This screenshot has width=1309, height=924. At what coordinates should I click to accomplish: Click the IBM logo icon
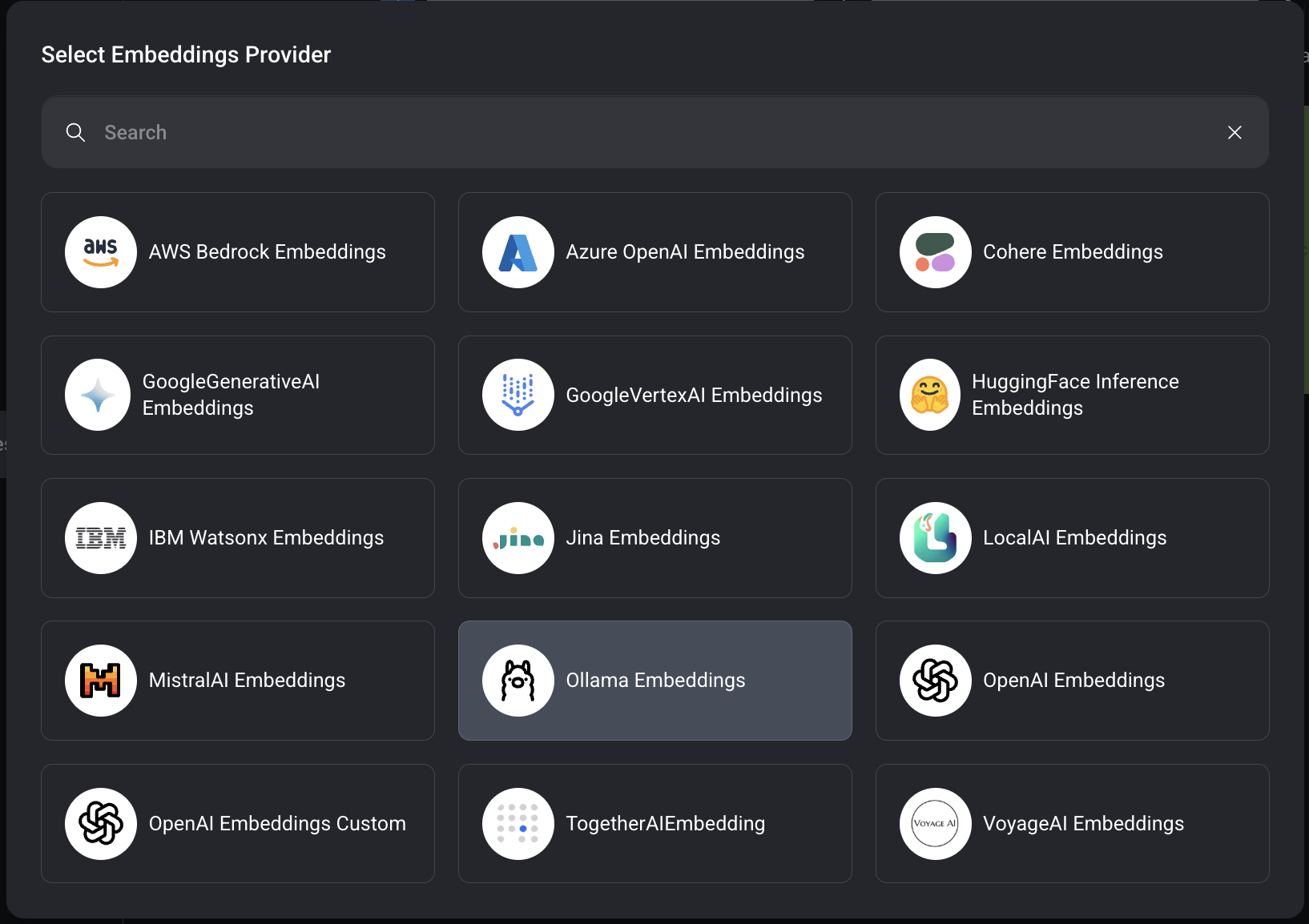click(x=101, y=538)
